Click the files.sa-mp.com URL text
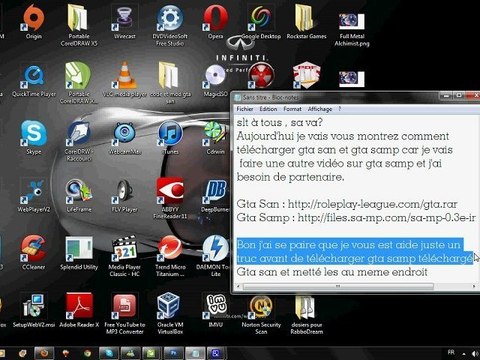This screenshot has height=360, width=480. tap(387, 218)
